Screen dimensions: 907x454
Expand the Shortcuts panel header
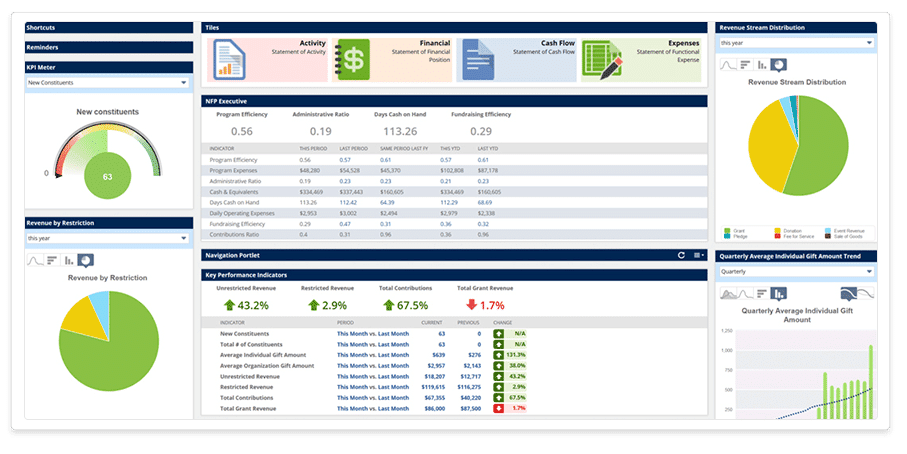(107, 27)
